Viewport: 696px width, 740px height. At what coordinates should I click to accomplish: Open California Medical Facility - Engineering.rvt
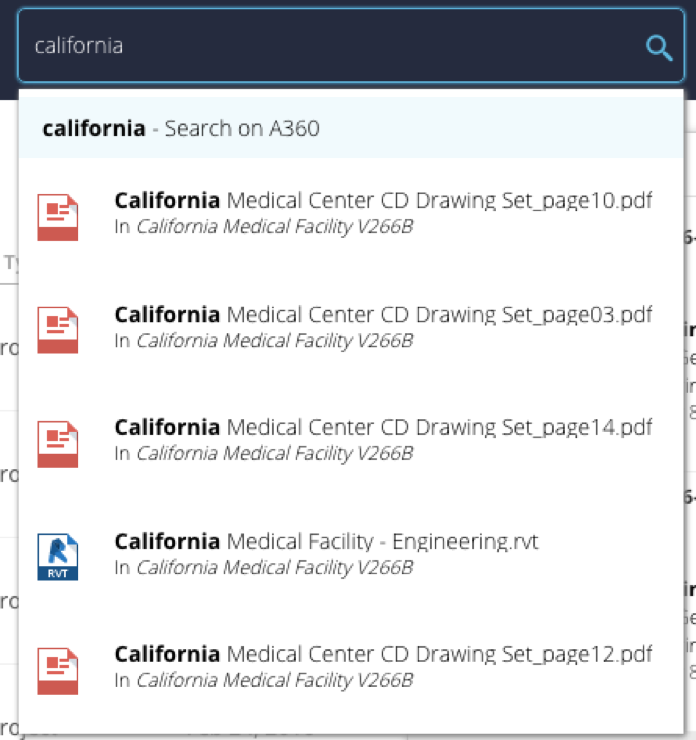(326, 542)
